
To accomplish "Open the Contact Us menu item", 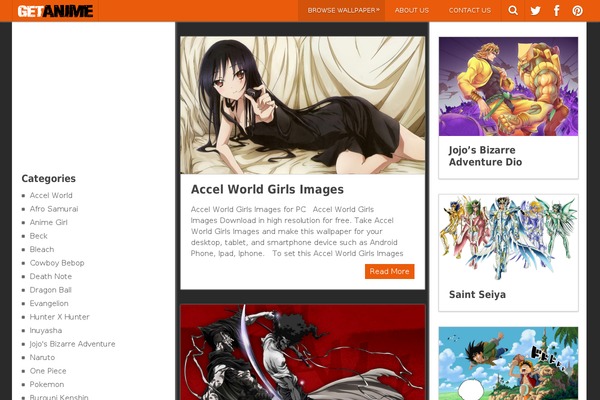I will pyautogui.click(x=470, y=10).
